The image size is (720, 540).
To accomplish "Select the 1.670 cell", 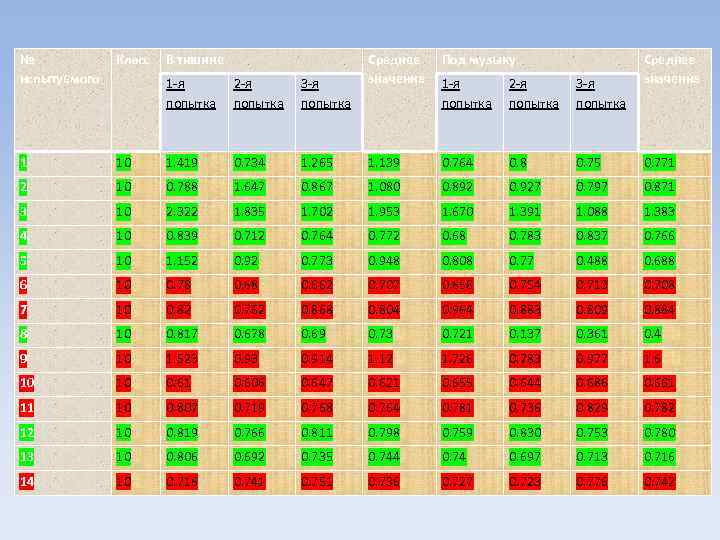I will coord(457,212).
